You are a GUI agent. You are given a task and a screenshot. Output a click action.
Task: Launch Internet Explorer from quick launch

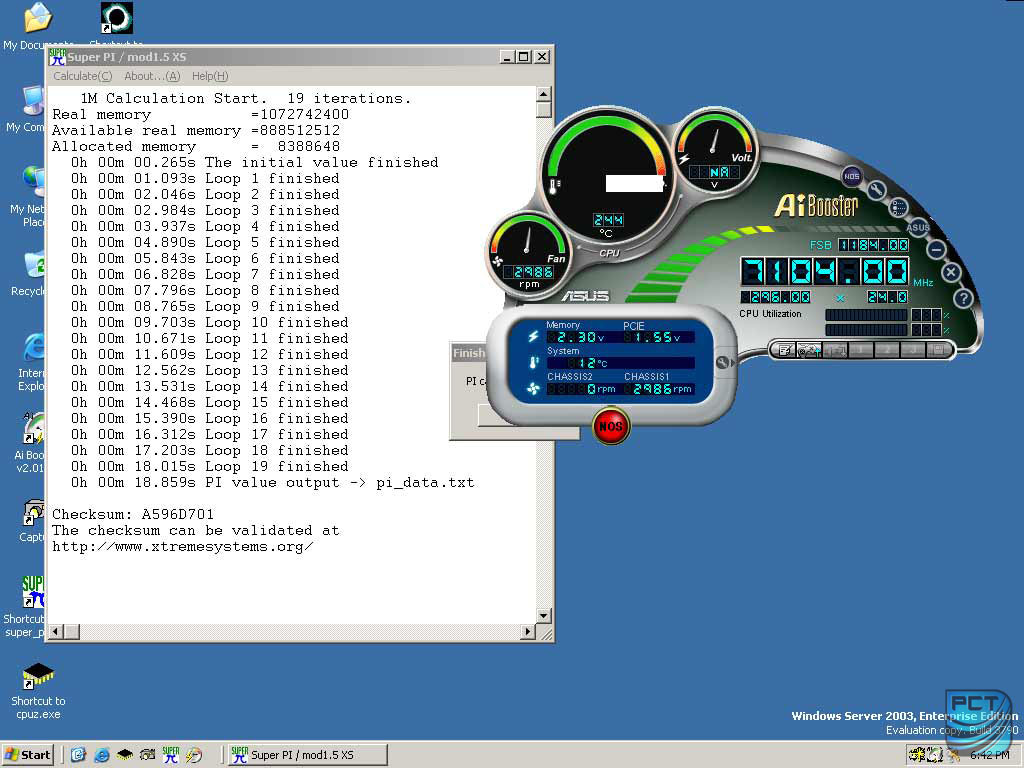pos(101,755)
